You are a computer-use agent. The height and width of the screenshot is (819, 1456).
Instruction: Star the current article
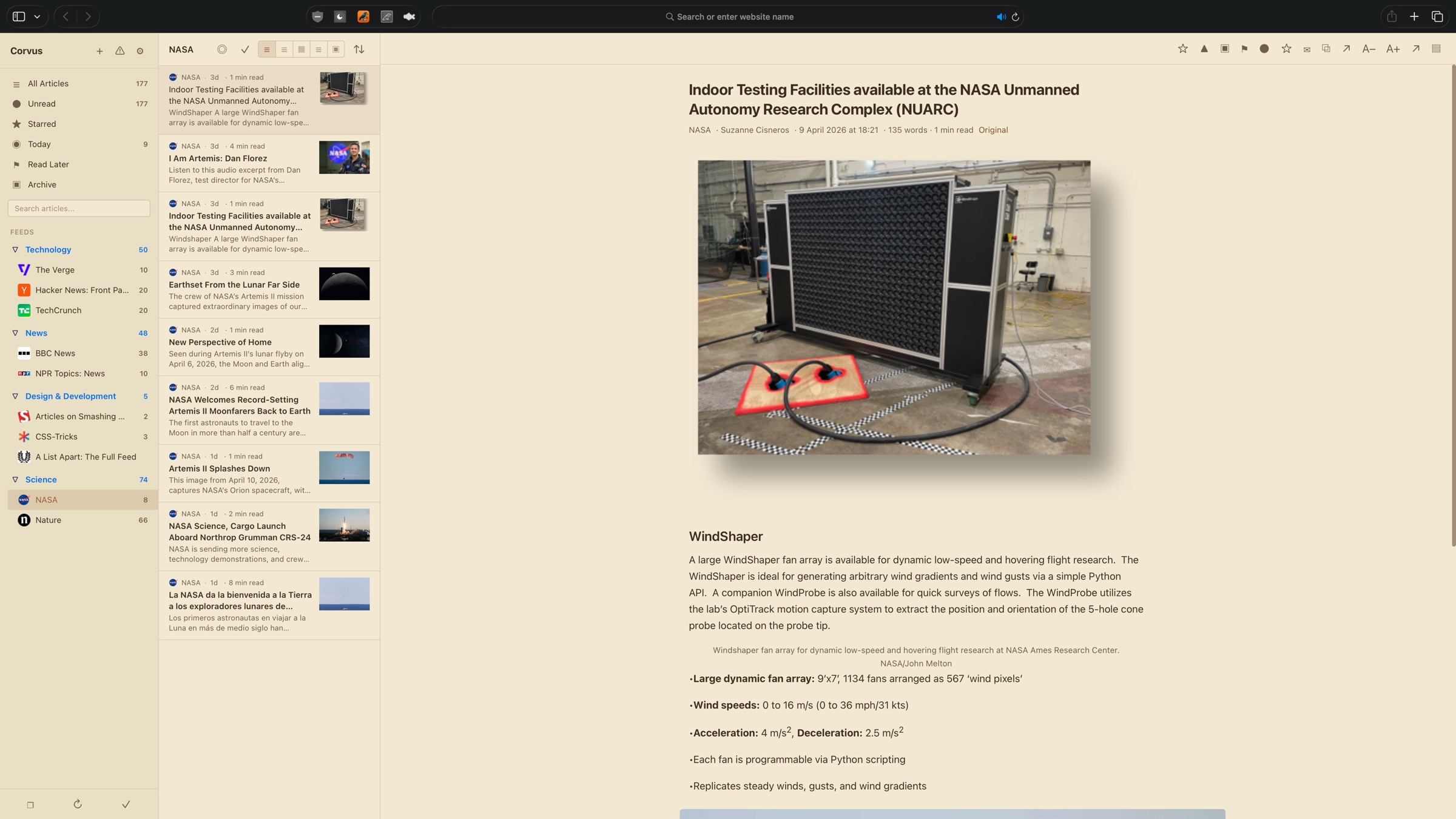point(1182,49)
